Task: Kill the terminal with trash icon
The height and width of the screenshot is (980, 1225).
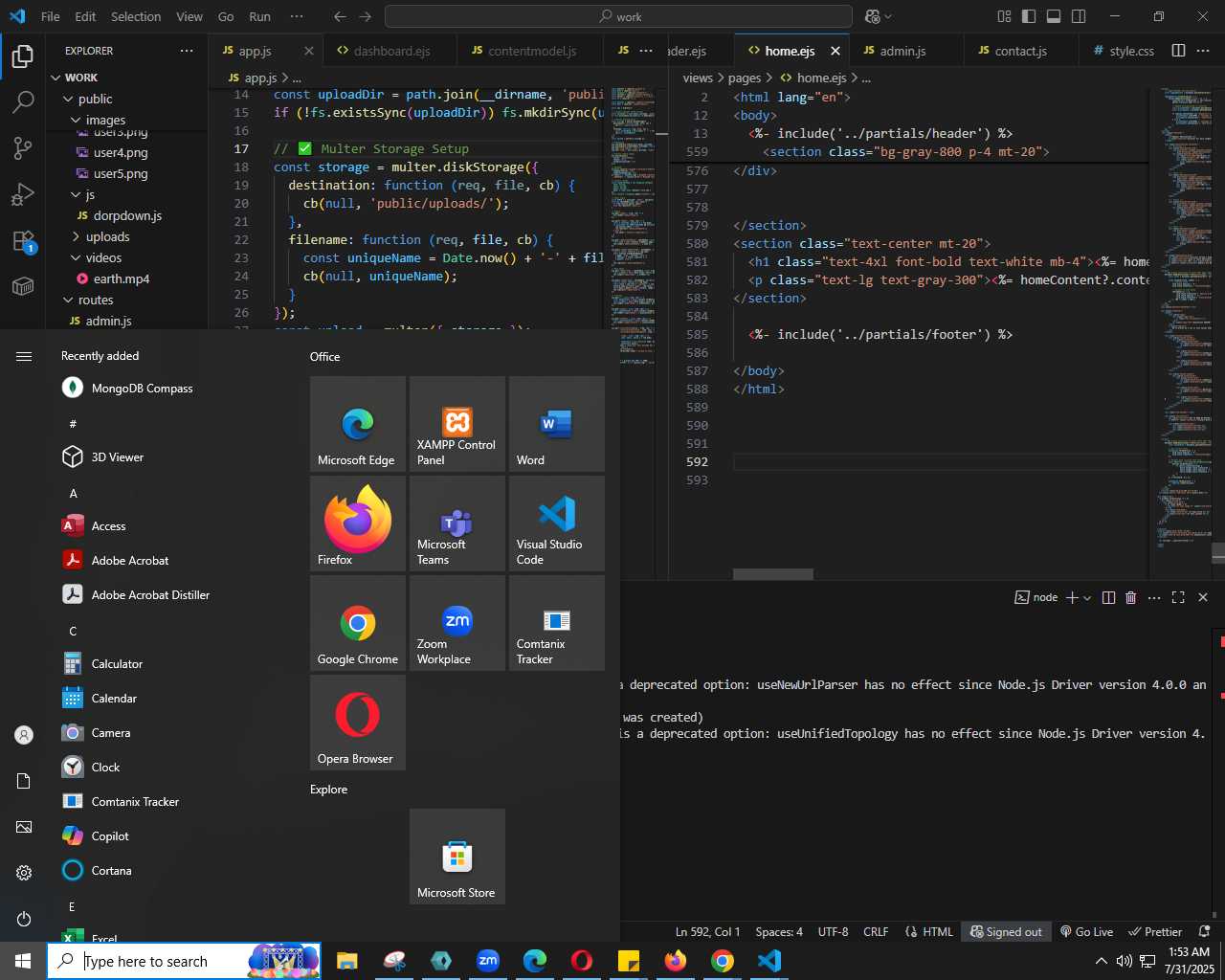Action: tap(1130, 597)
